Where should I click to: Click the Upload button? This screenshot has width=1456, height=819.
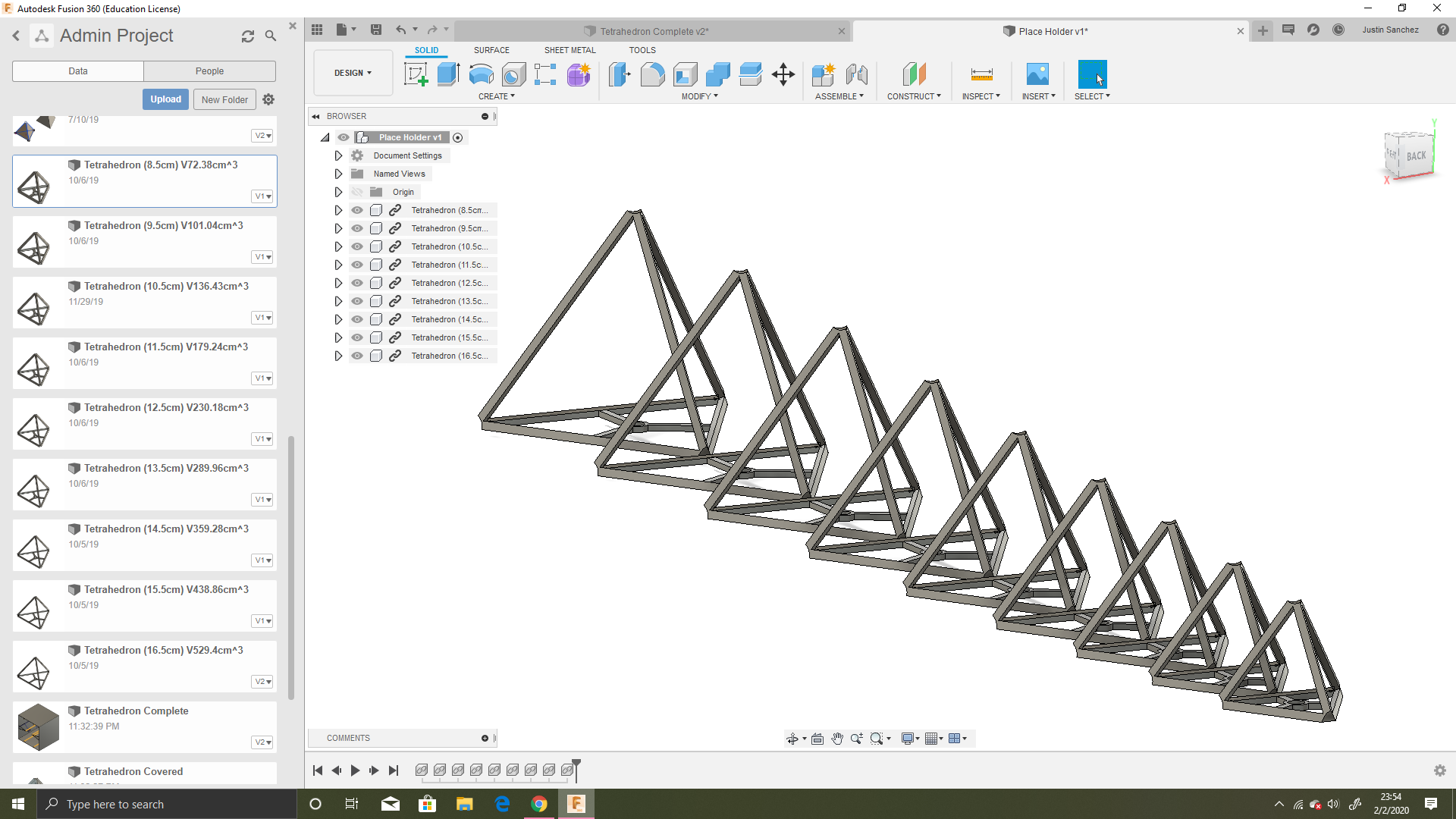(165, 99)
